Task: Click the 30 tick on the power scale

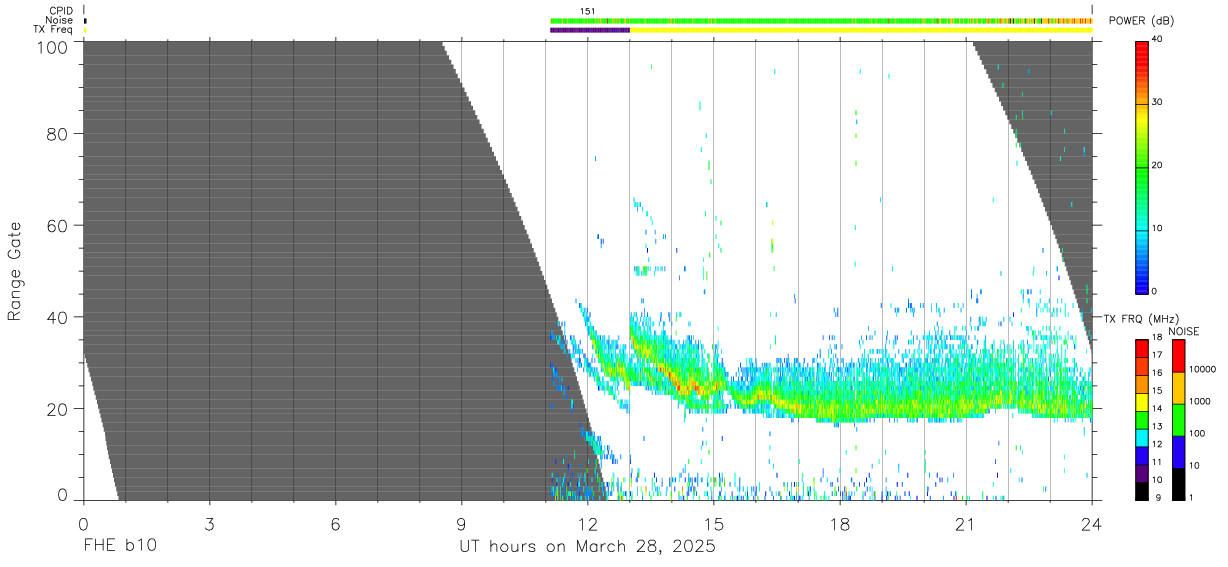Action: 1158,102
